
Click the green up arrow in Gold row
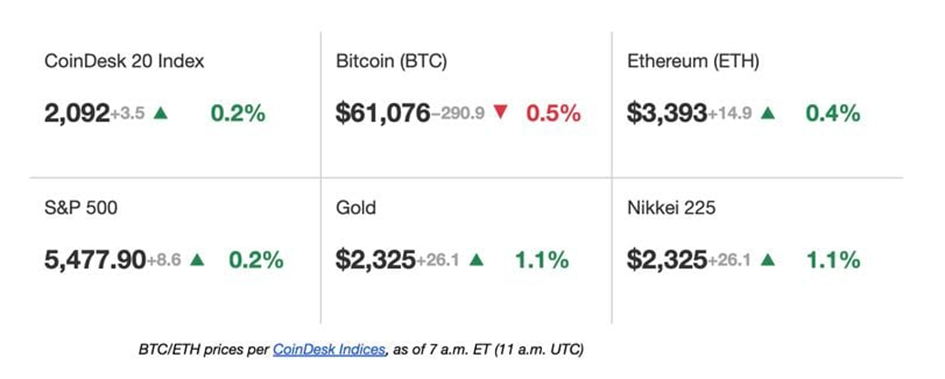click(x=476, y=260)
